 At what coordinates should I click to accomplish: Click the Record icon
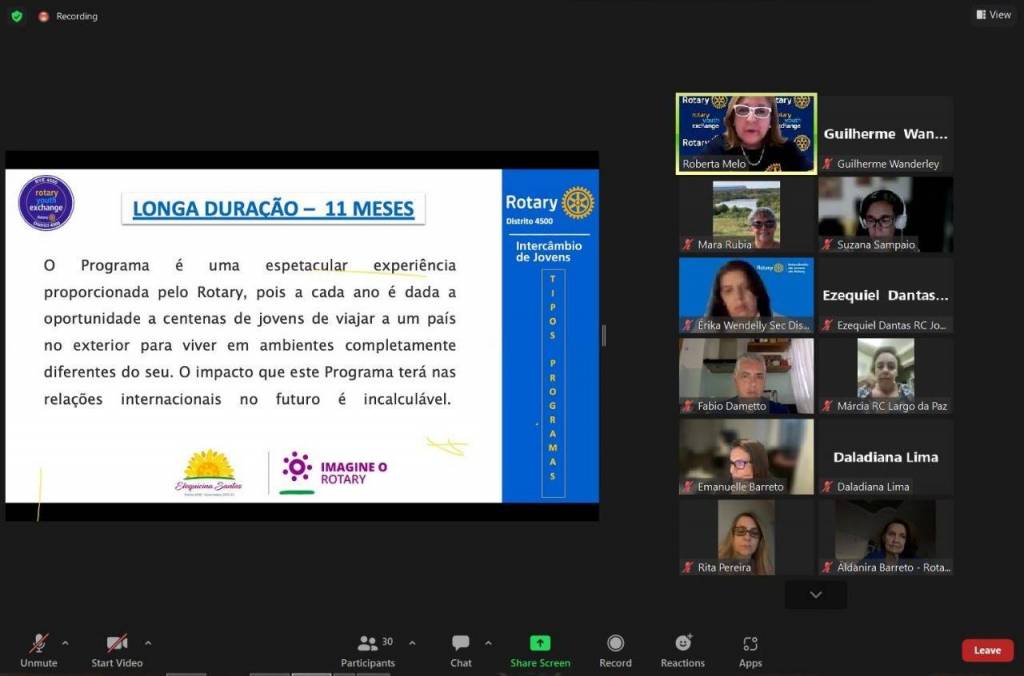point(615,643)
